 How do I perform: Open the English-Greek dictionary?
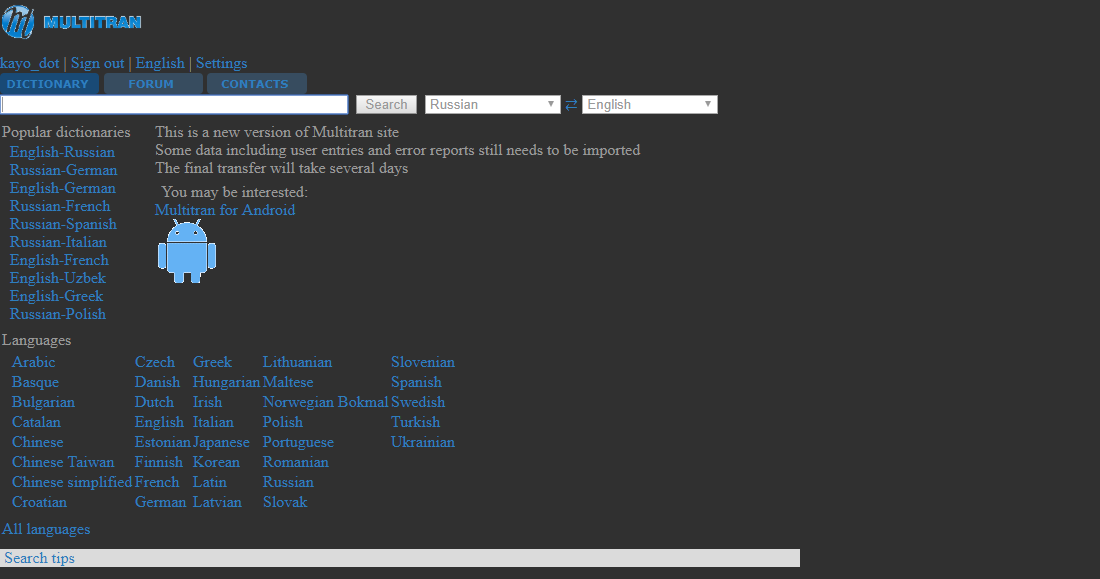[56, 296]
